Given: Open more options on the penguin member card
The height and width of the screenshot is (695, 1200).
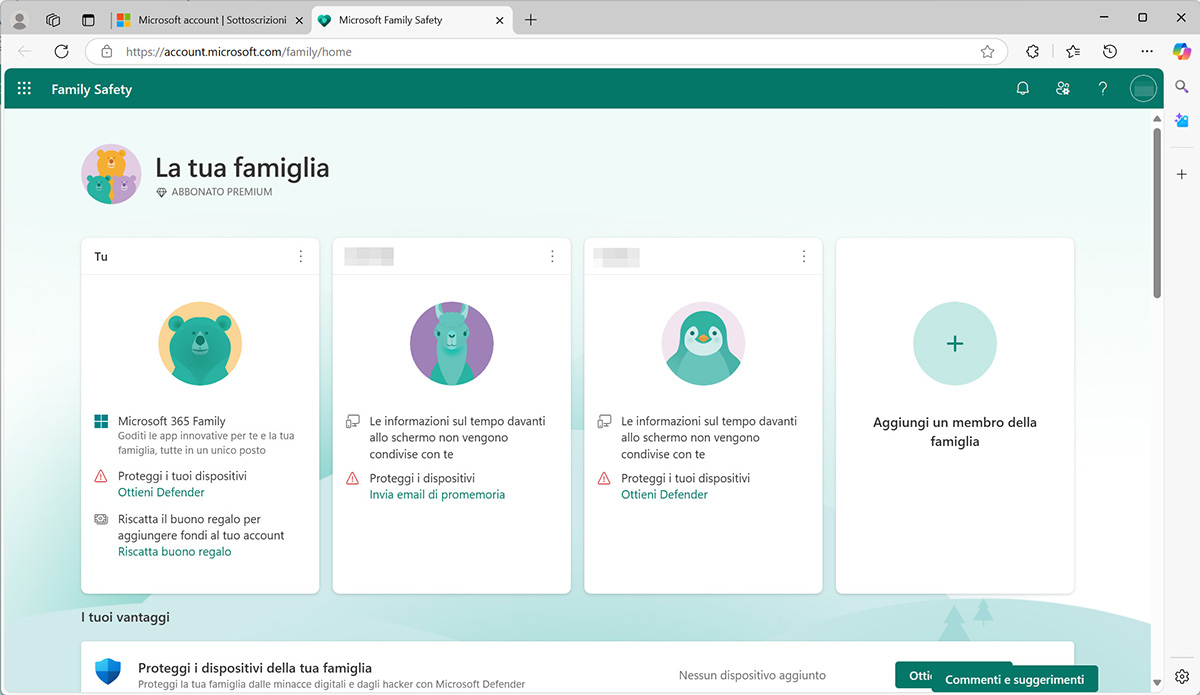Looking at the screenshot, I should [x=804, y=256].
